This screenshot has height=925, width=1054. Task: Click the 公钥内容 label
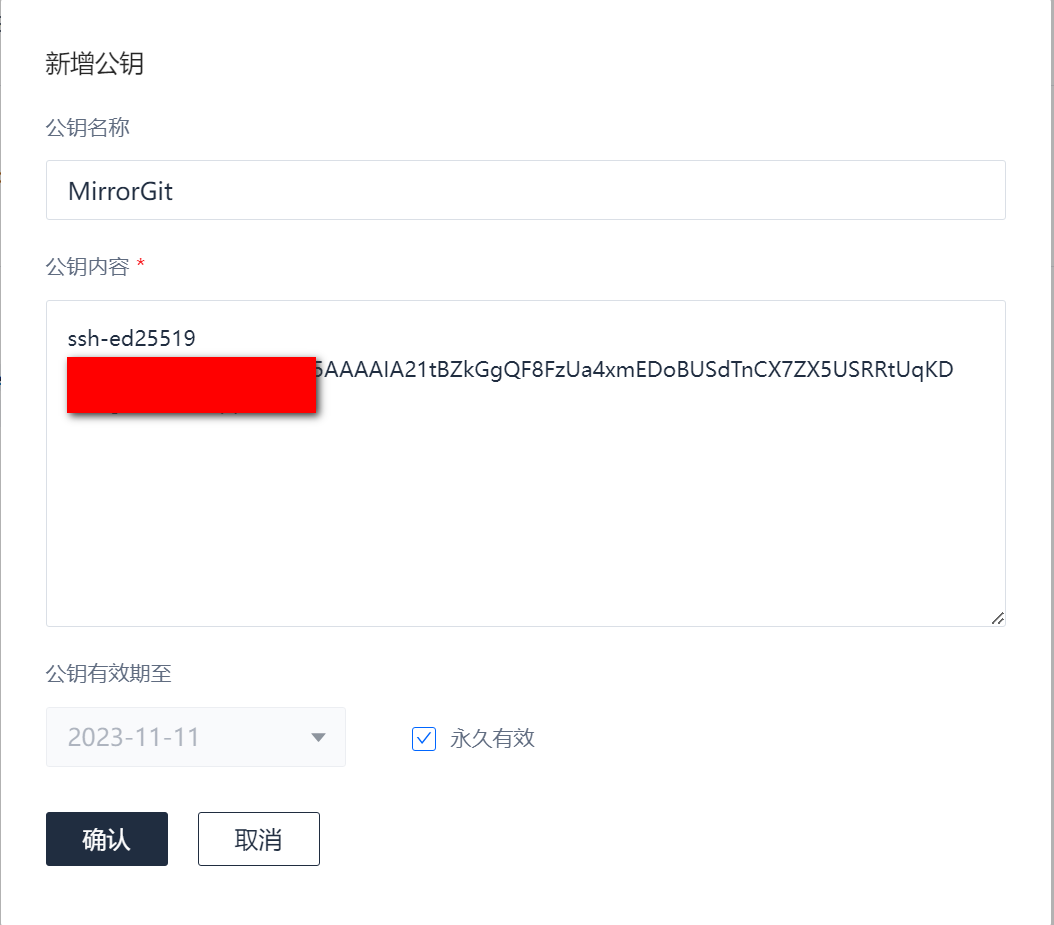pyautogui.click(x=87, y=267)
